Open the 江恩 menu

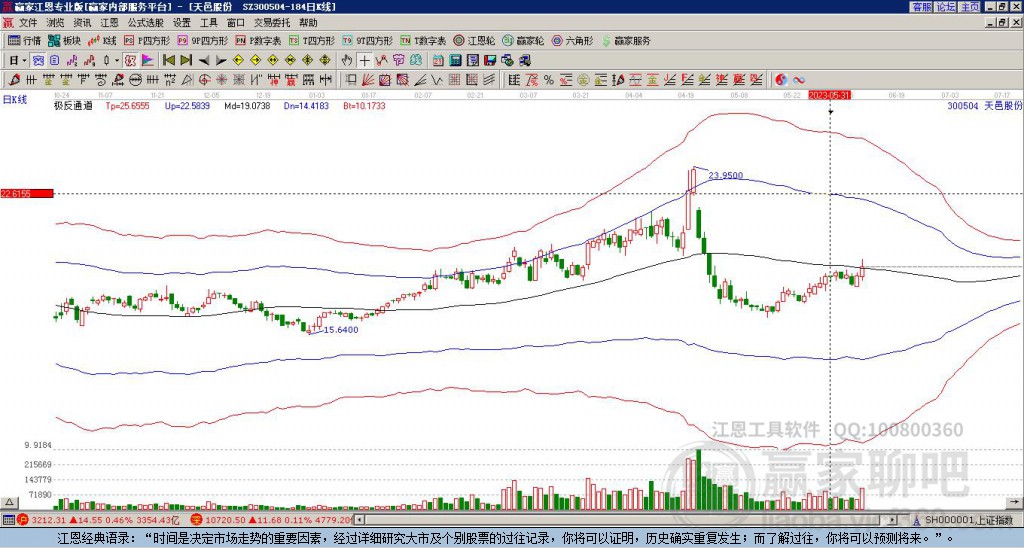tap(110, 23)
